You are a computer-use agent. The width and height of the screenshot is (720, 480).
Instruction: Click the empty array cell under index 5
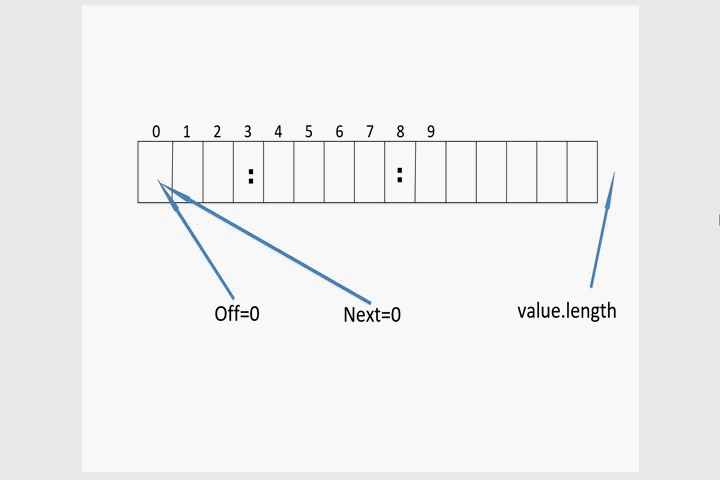point(308,172)
